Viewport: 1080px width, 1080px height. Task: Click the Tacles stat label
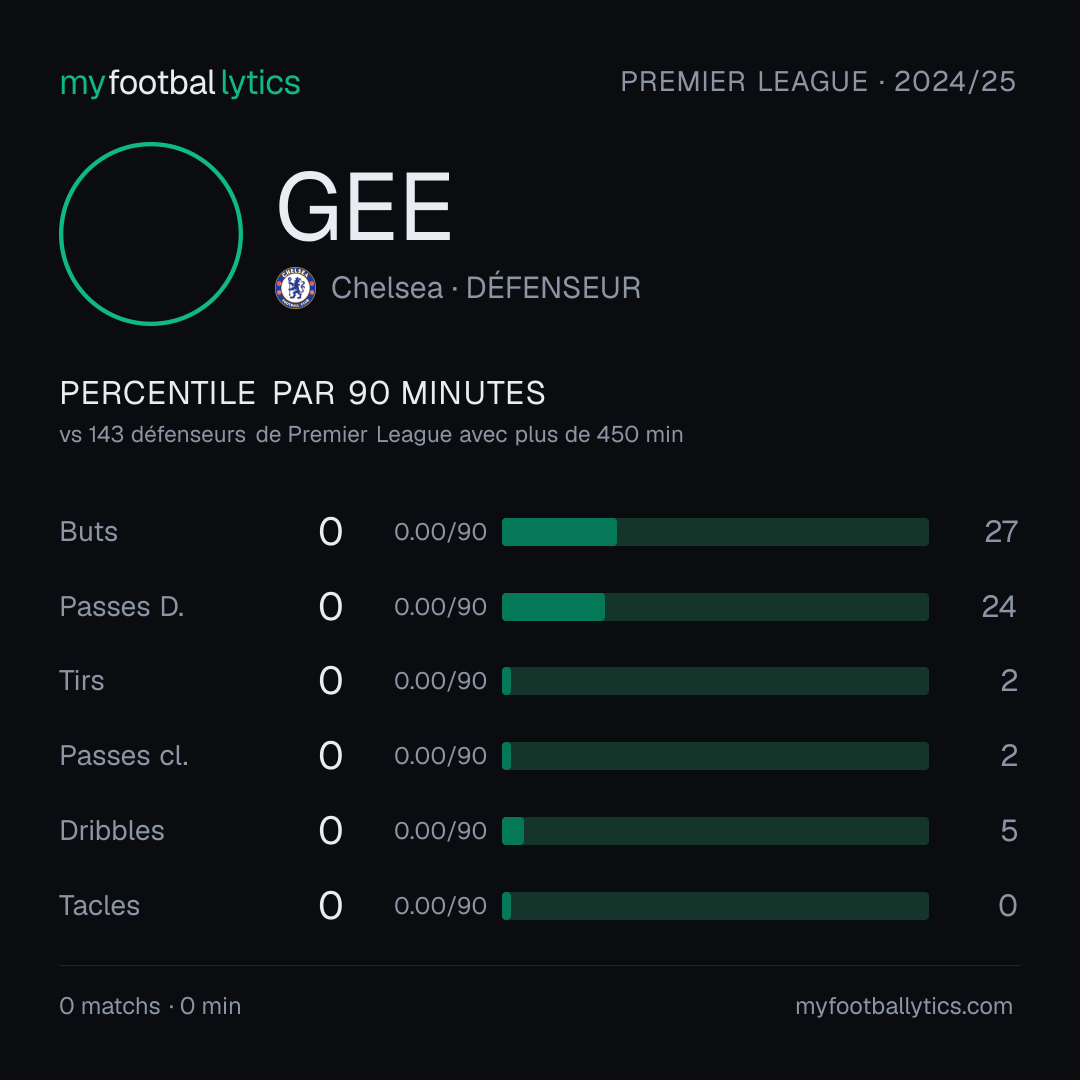point(99,906)
